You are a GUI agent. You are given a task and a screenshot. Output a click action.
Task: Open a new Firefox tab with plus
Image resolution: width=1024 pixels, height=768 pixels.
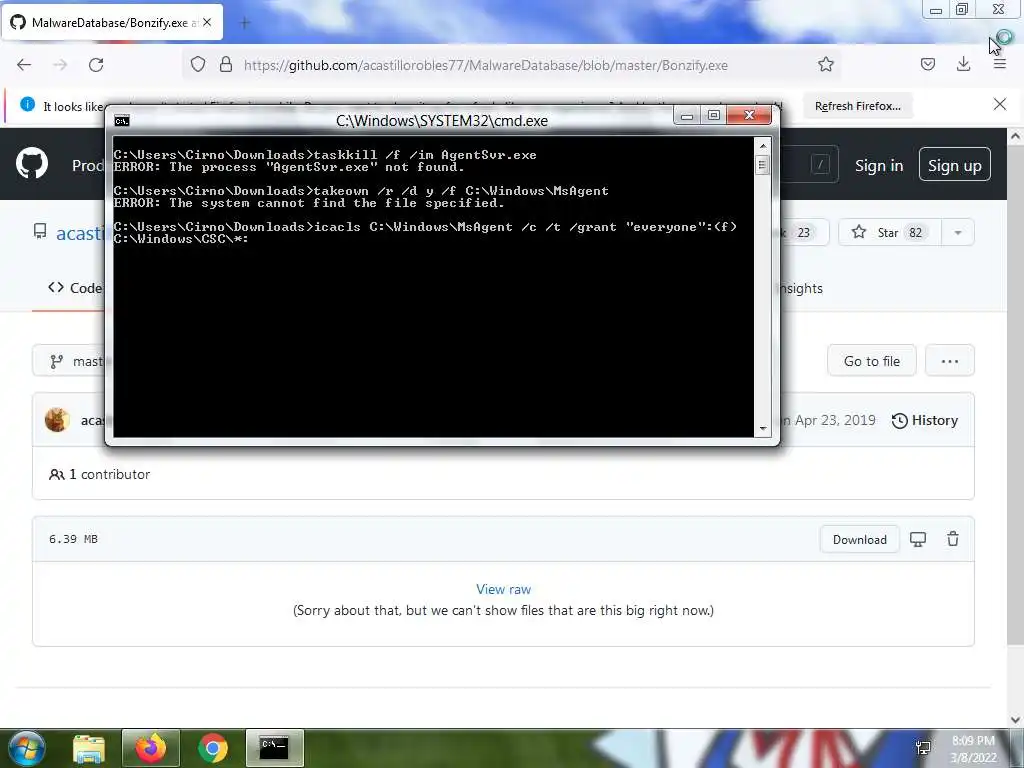(x=245, y=24)
